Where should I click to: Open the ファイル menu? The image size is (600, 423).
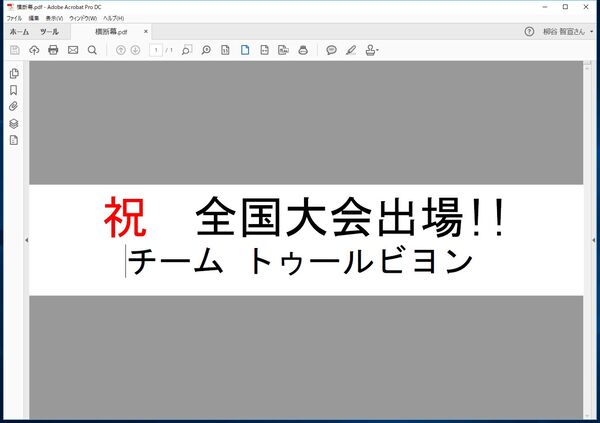14,18
